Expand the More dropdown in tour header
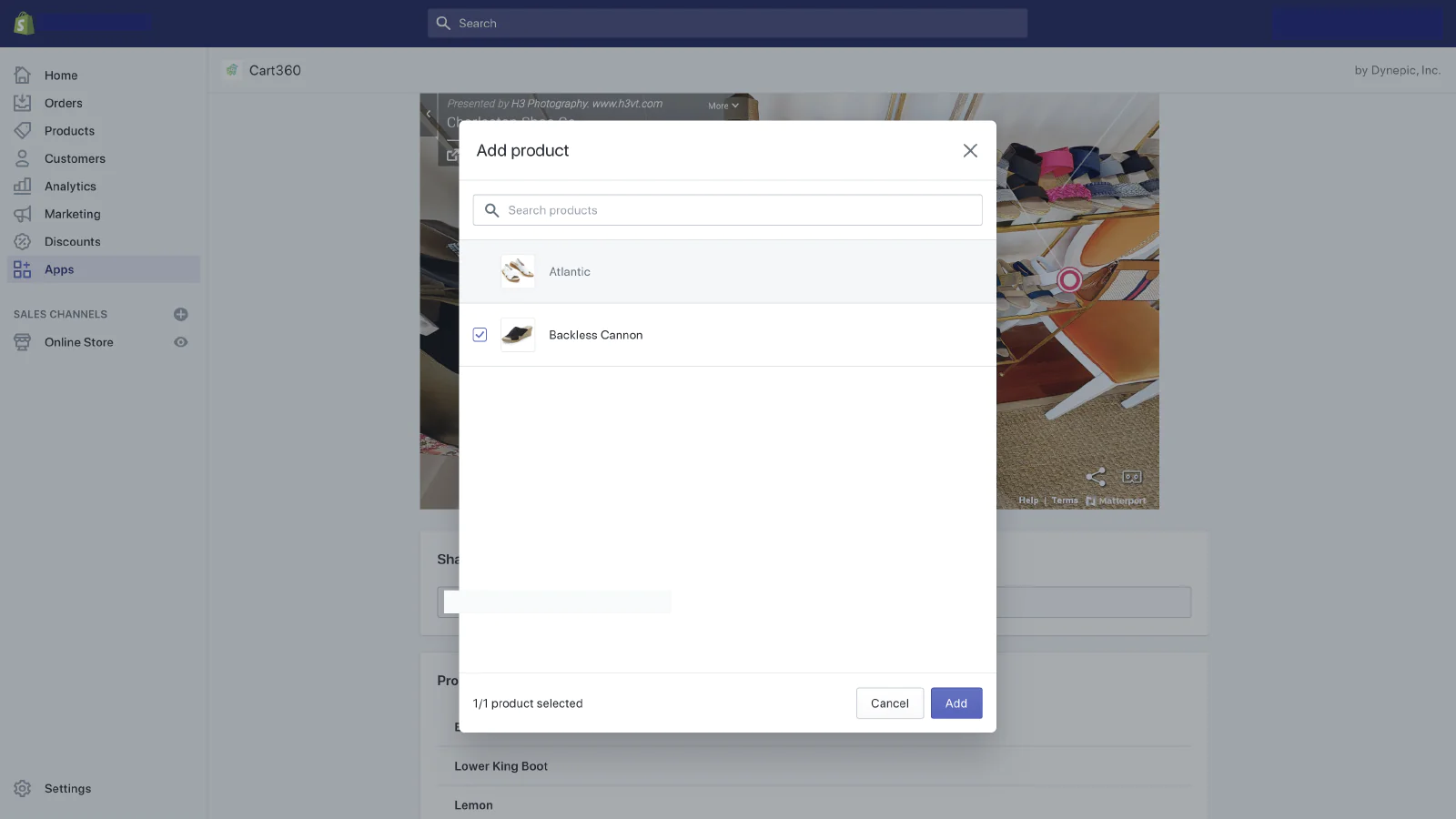Viewport: 1456px width, 819px height. (x=723, y=106)
